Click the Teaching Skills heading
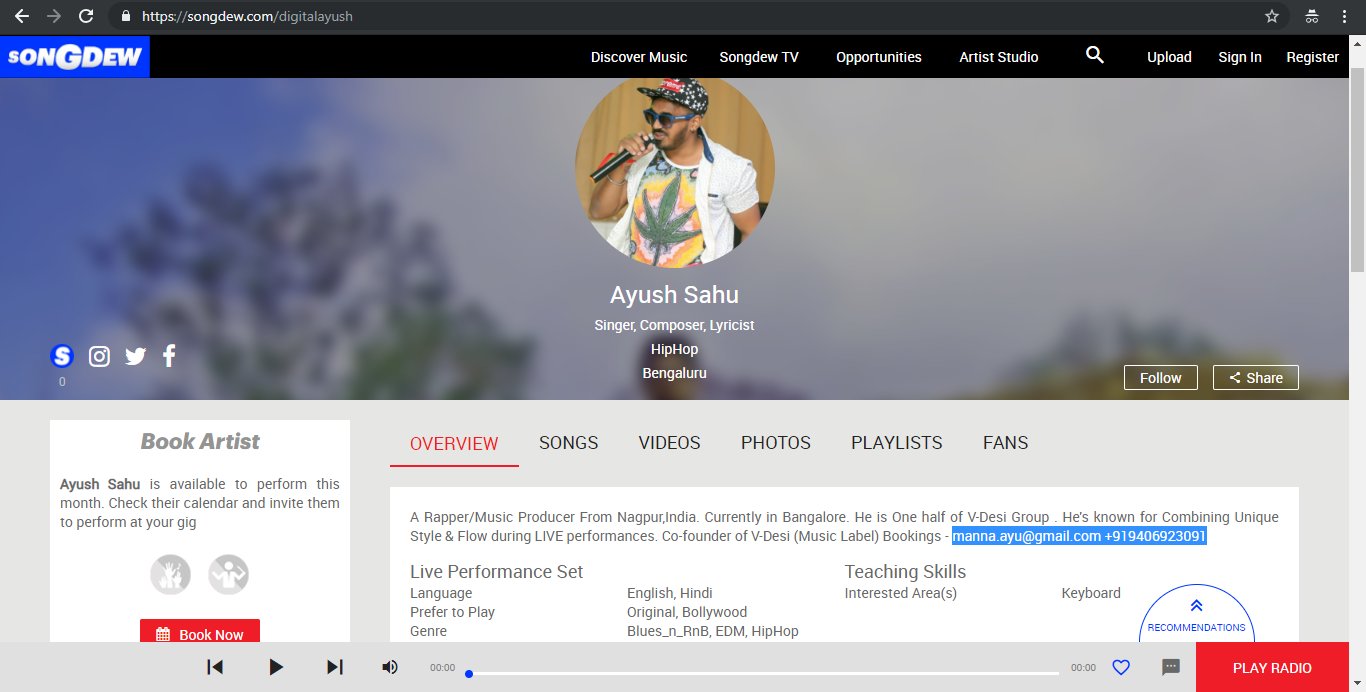The image size is (1366, 692). [x=905, y=572]
